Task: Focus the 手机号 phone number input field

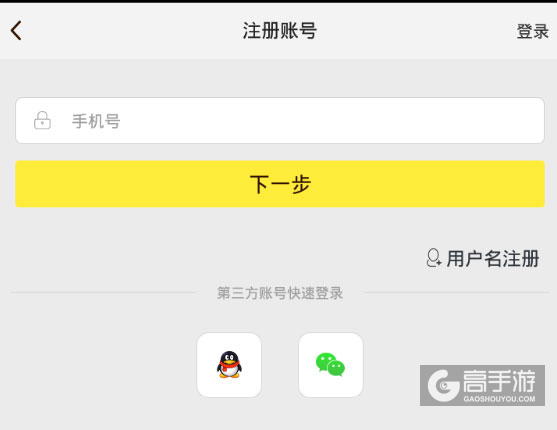Action: 280,120
